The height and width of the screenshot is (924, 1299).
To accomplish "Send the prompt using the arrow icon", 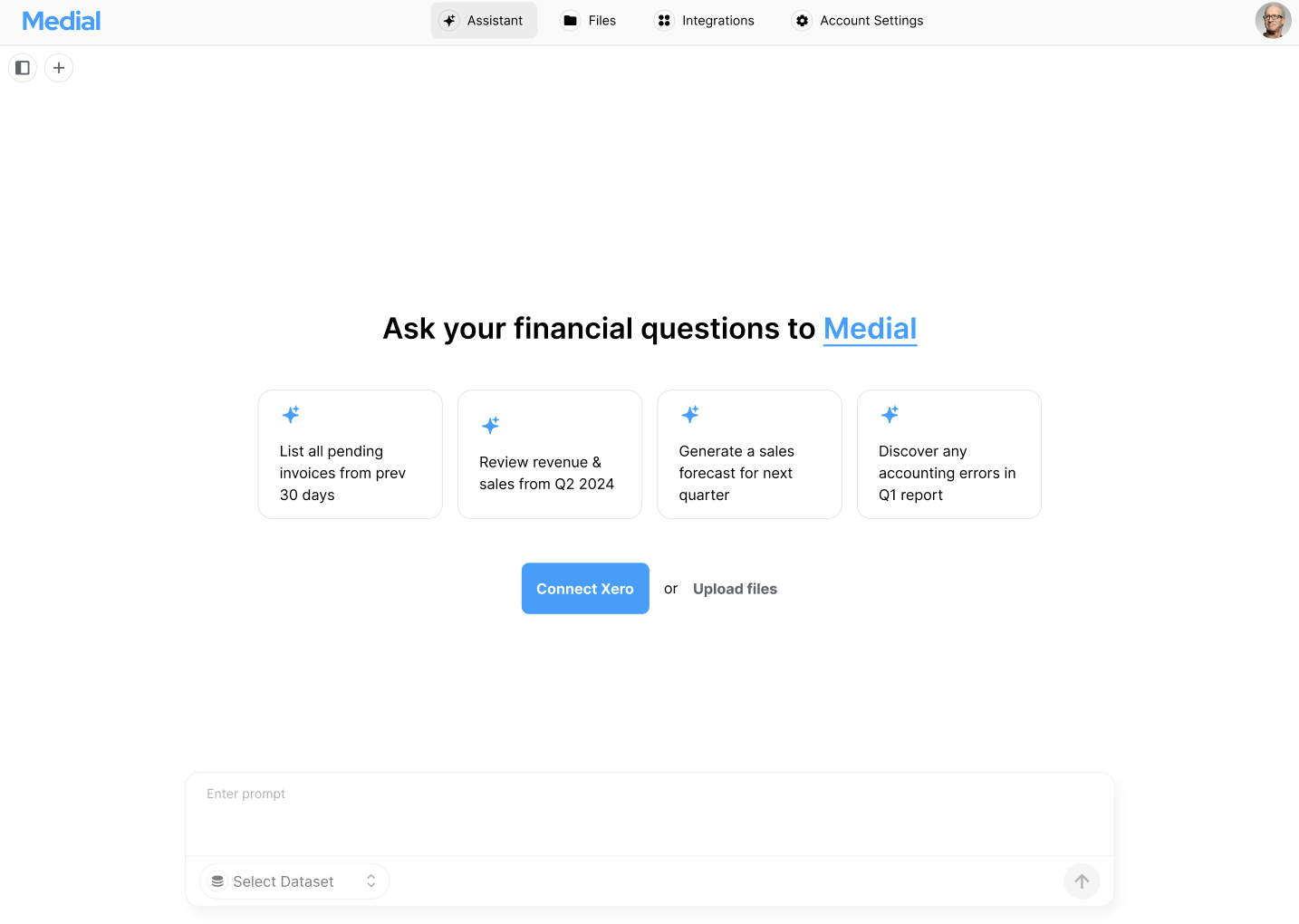I will point(1082,881).
